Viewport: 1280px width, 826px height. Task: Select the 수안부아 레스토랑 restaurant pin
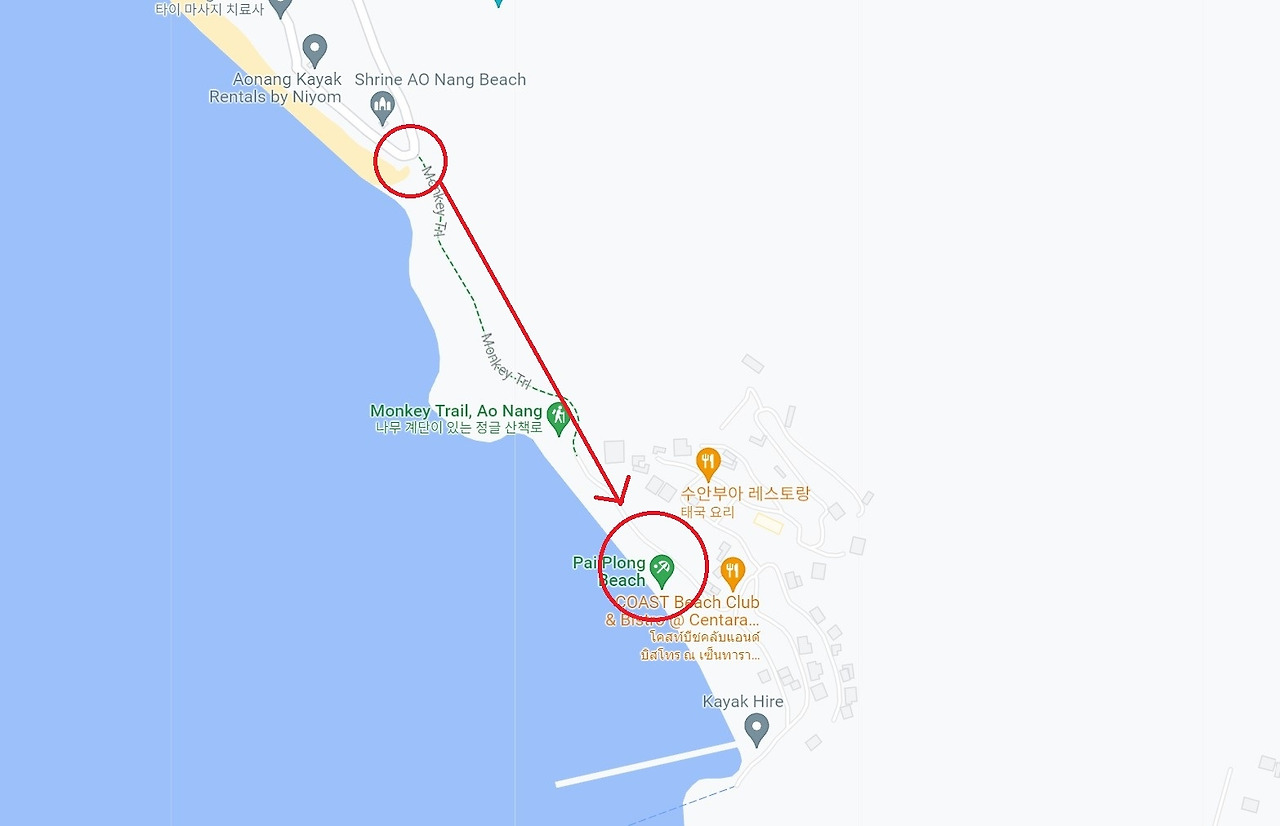[708, 463]
